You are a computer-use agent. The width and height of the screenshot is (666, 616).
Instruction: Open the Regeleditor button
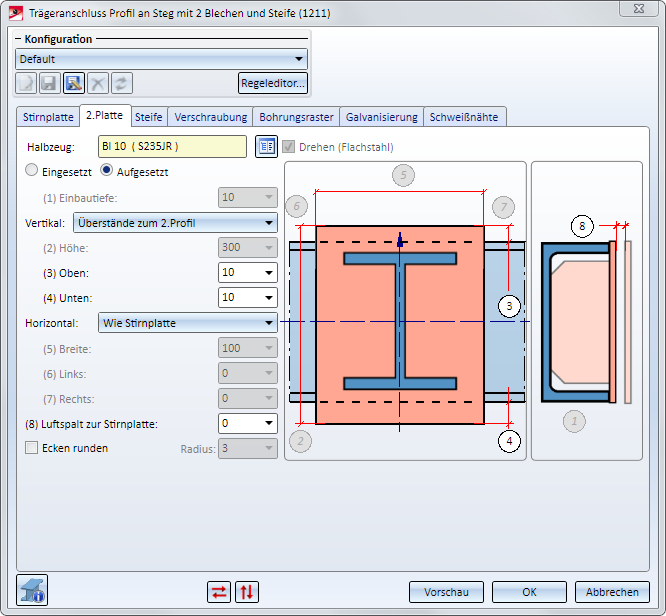coord(272,83)
